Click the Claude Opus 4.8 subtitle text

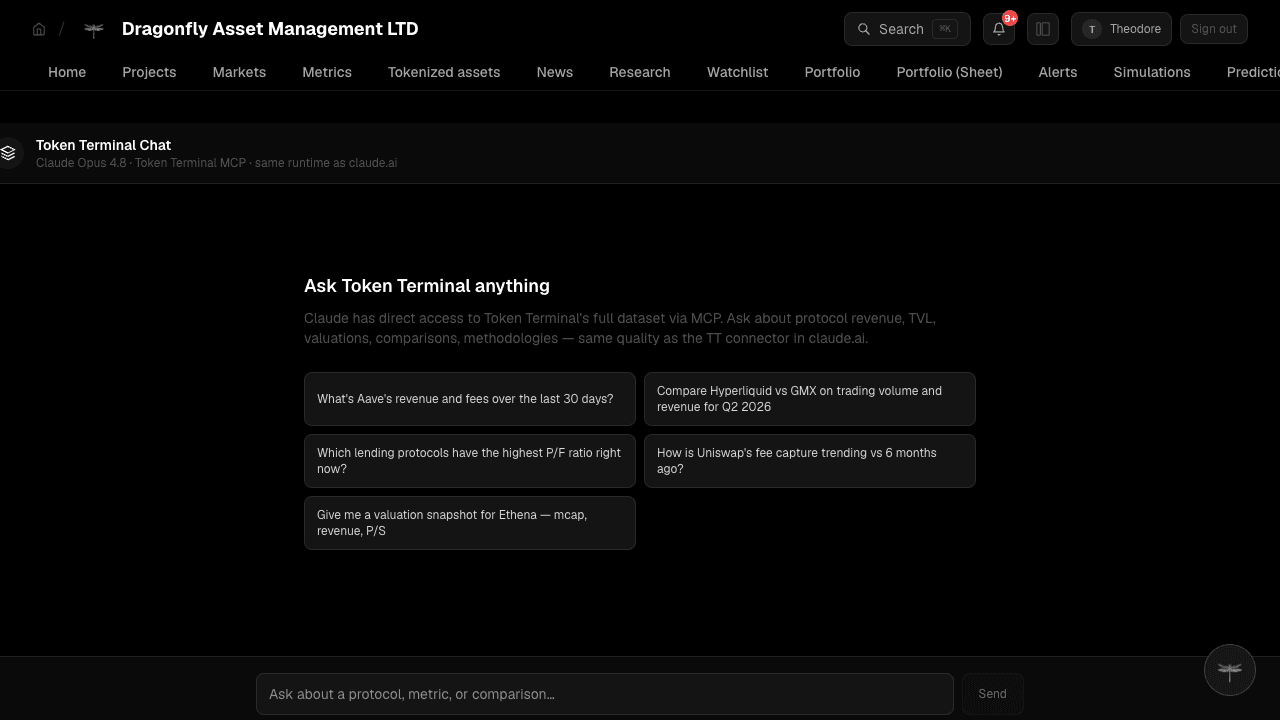(216, 163)
